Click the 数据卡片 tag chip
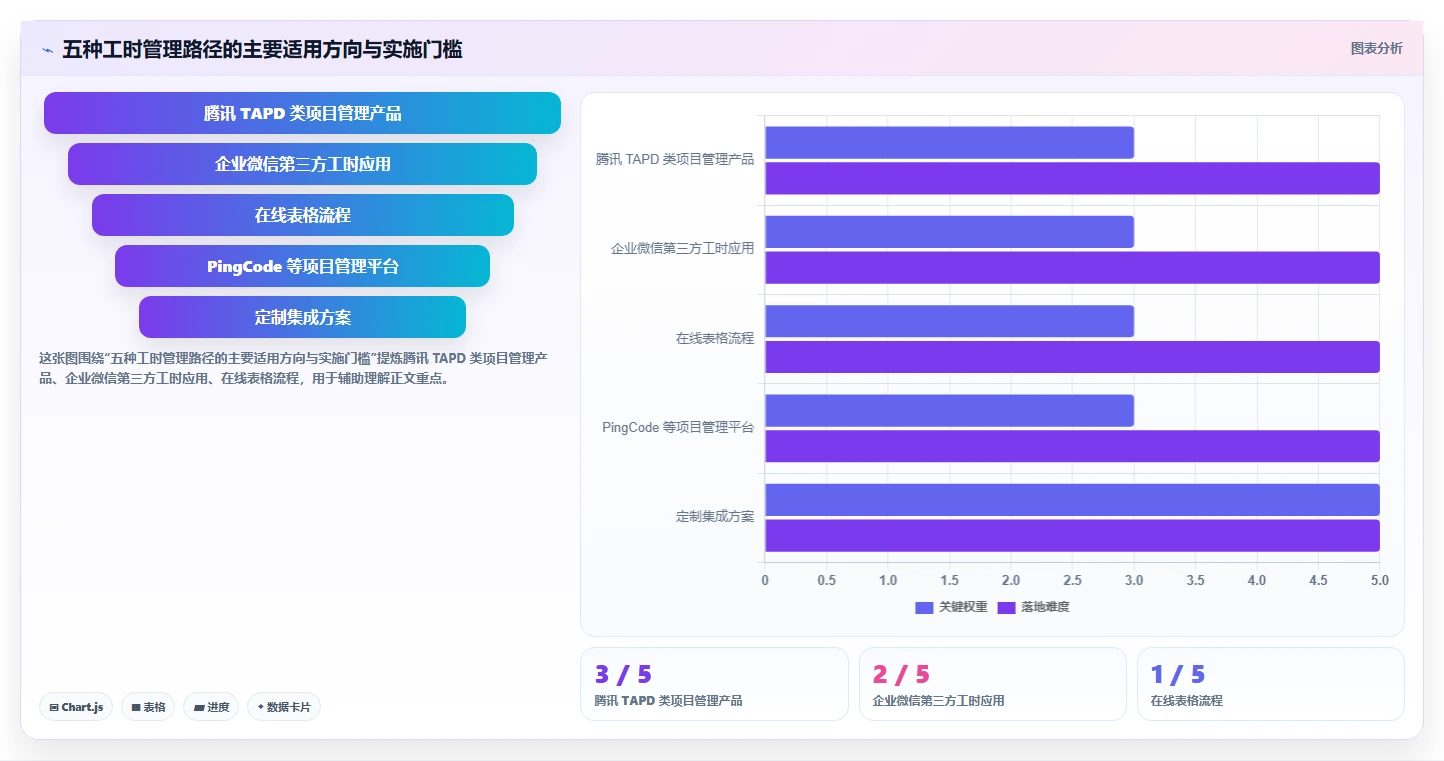1444x761 pixels. [284, 707]
